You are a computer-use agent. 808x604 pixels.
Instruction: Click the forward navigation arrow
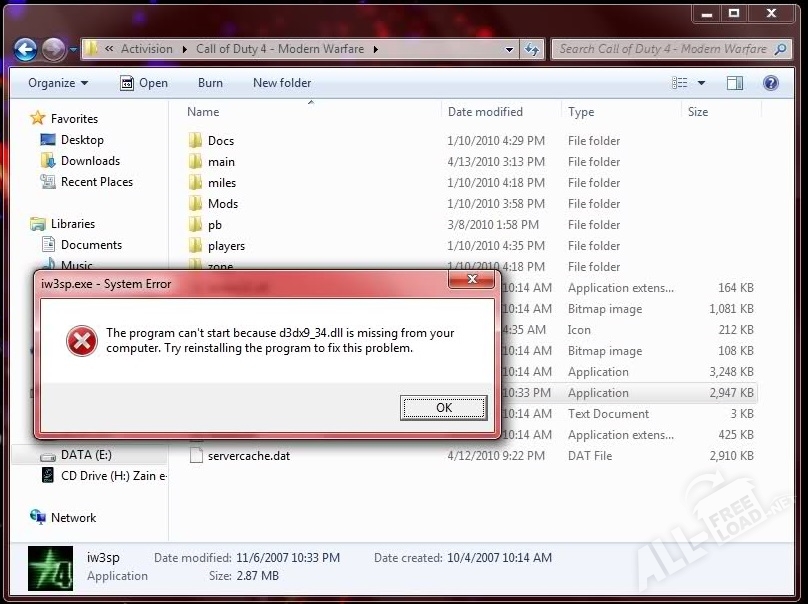[54, 49]
